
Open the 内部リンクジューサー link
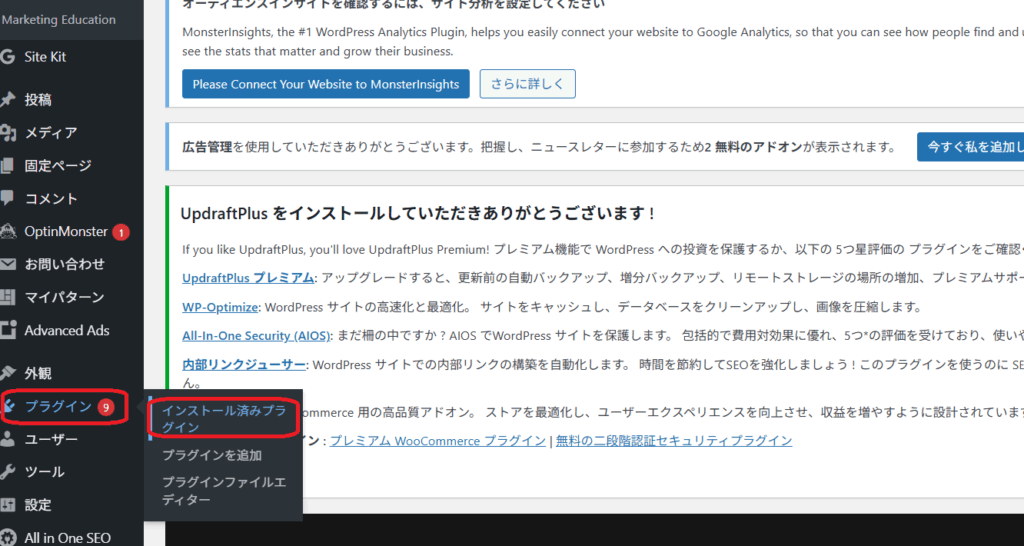244,364
